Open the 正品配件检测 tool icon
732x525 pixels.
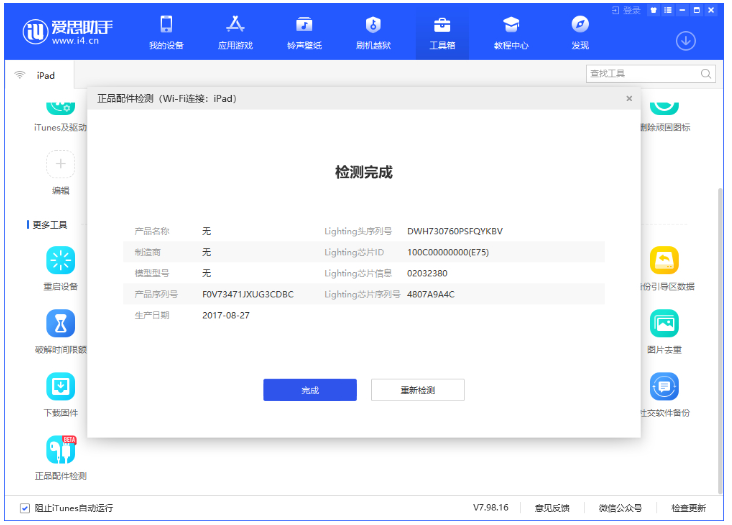click(61, 449)
